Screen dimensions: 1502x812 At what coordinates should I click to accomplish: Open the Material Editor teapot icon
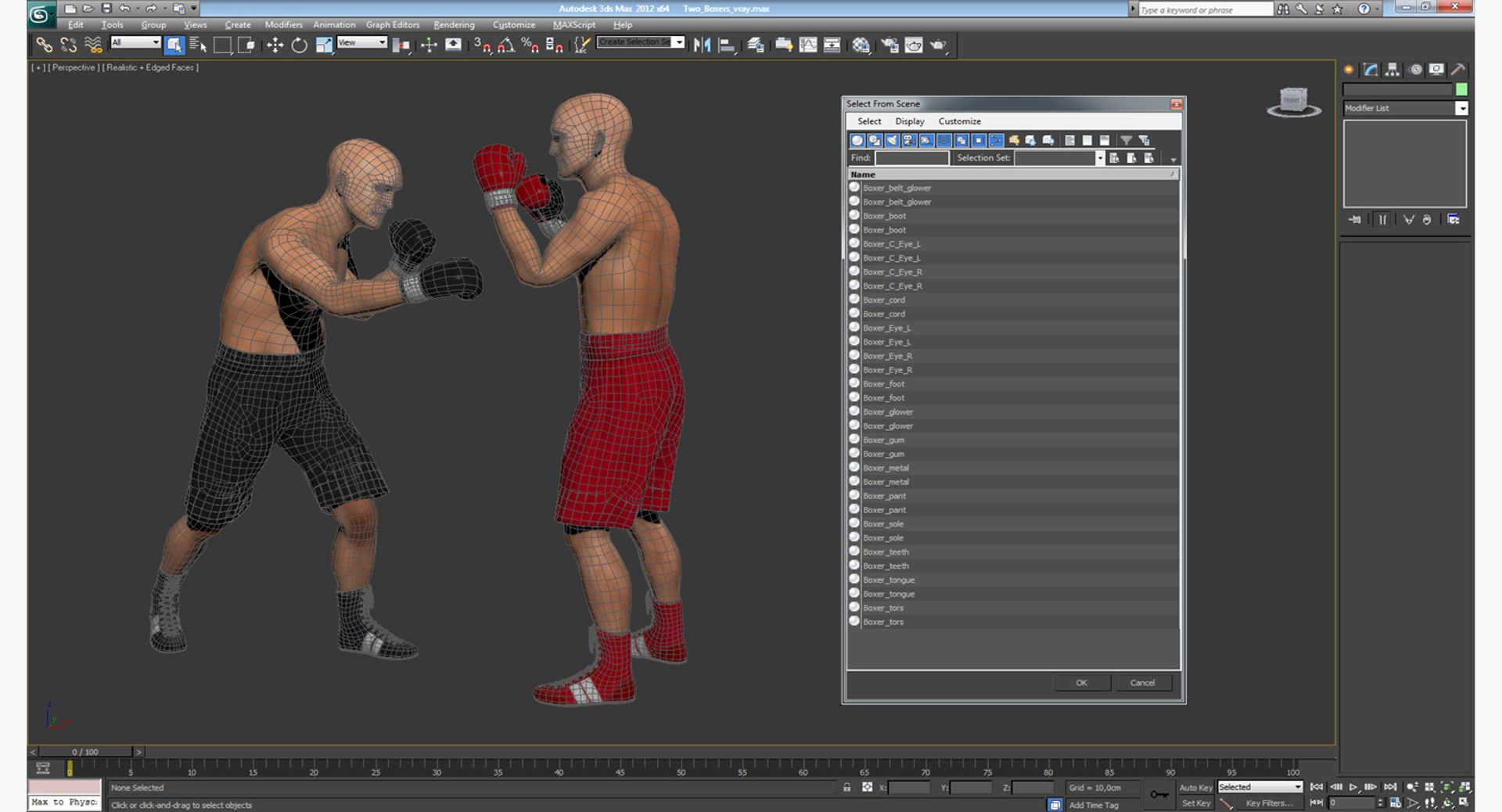pyautogui.click(x=861, y=45)
